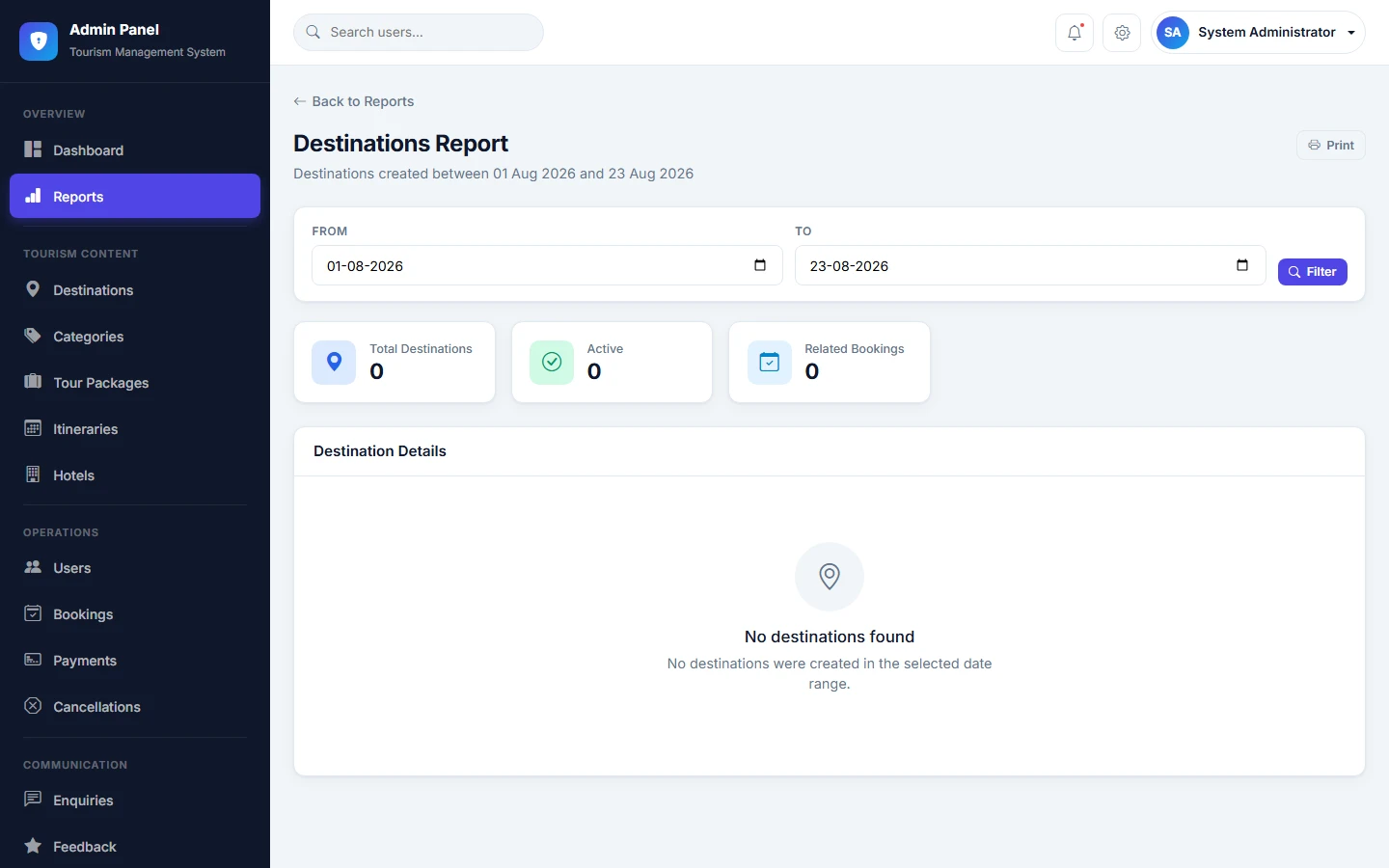This screenshot has height=868, width=1389.
Task: Open the Itineraries menu item
Action: (135, 429)
